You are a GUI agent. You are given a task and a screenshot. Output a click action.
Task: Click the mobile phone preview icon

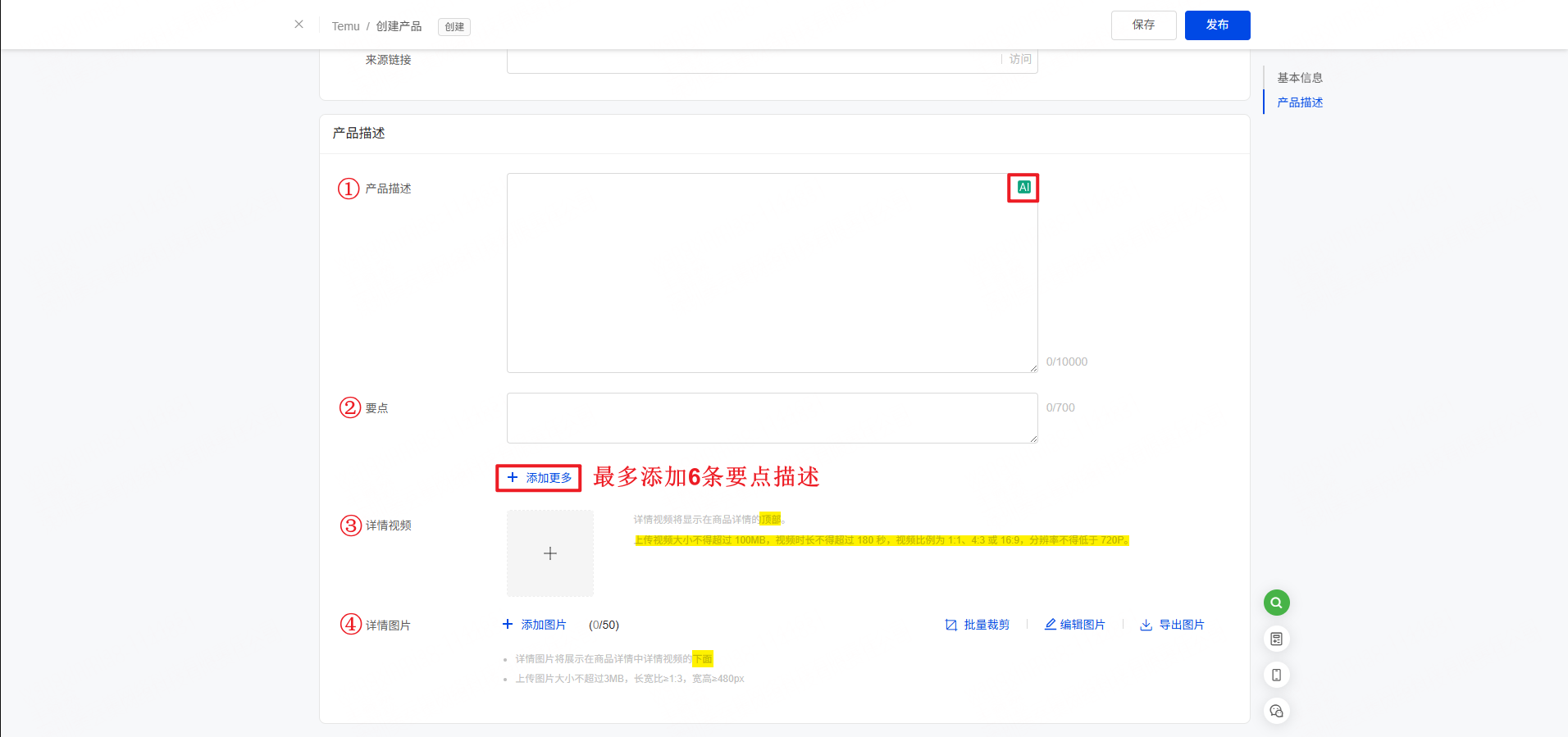coord(1276,675)
